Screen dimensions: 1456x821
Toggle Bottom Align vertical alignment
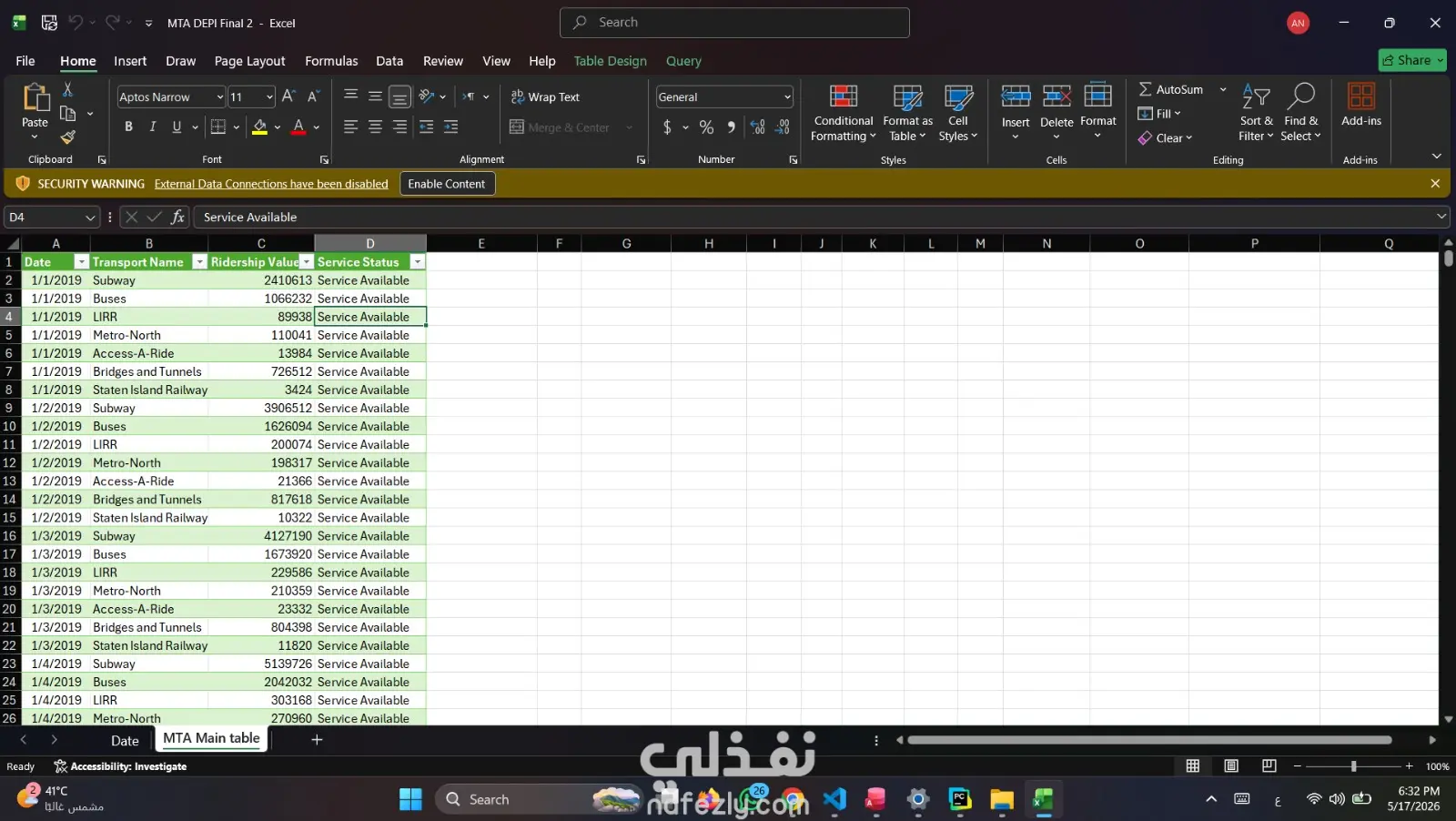[399, 96]
